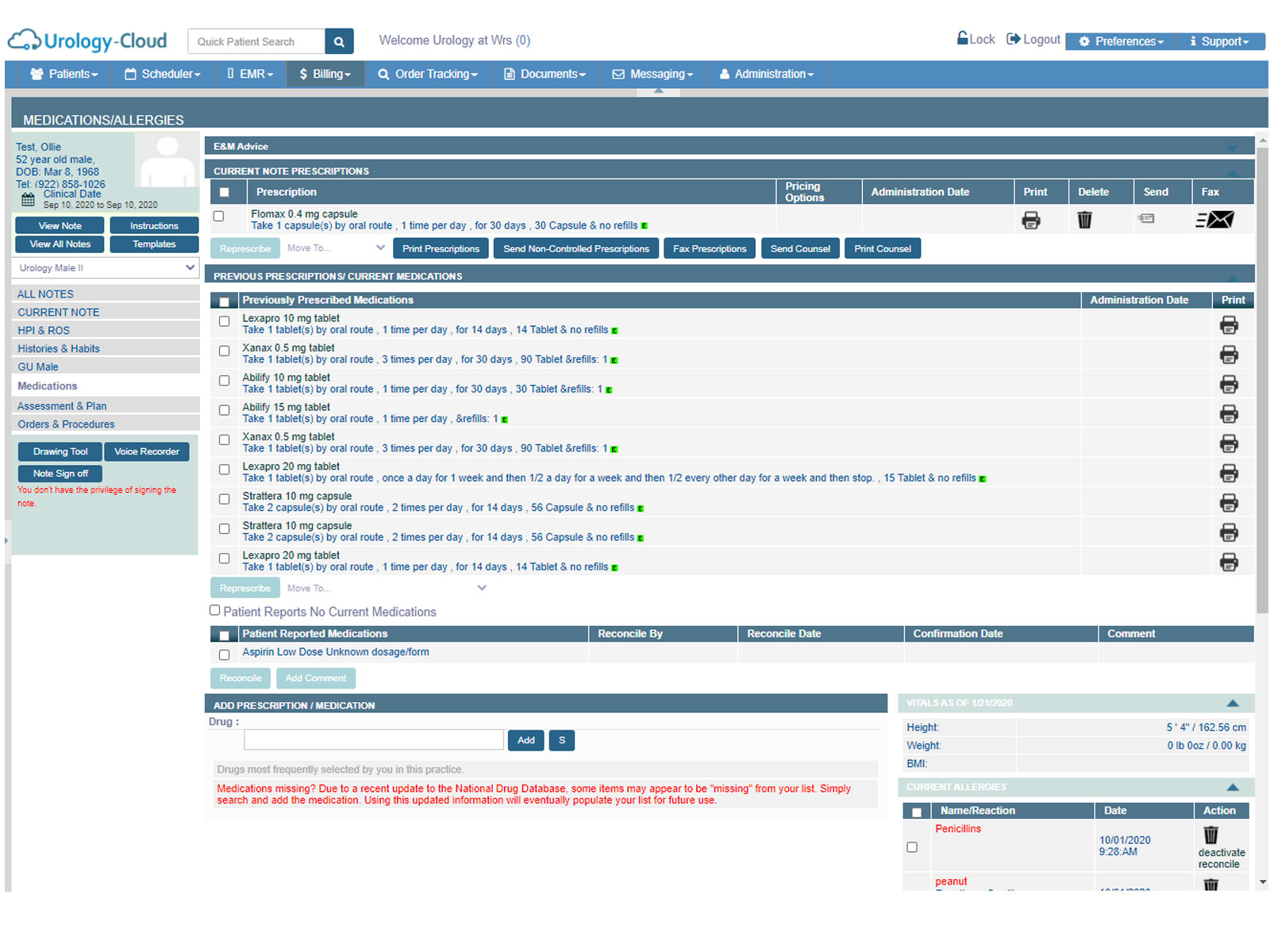
Task: Print the Flomax prescription
Action: click(1031, 220)
